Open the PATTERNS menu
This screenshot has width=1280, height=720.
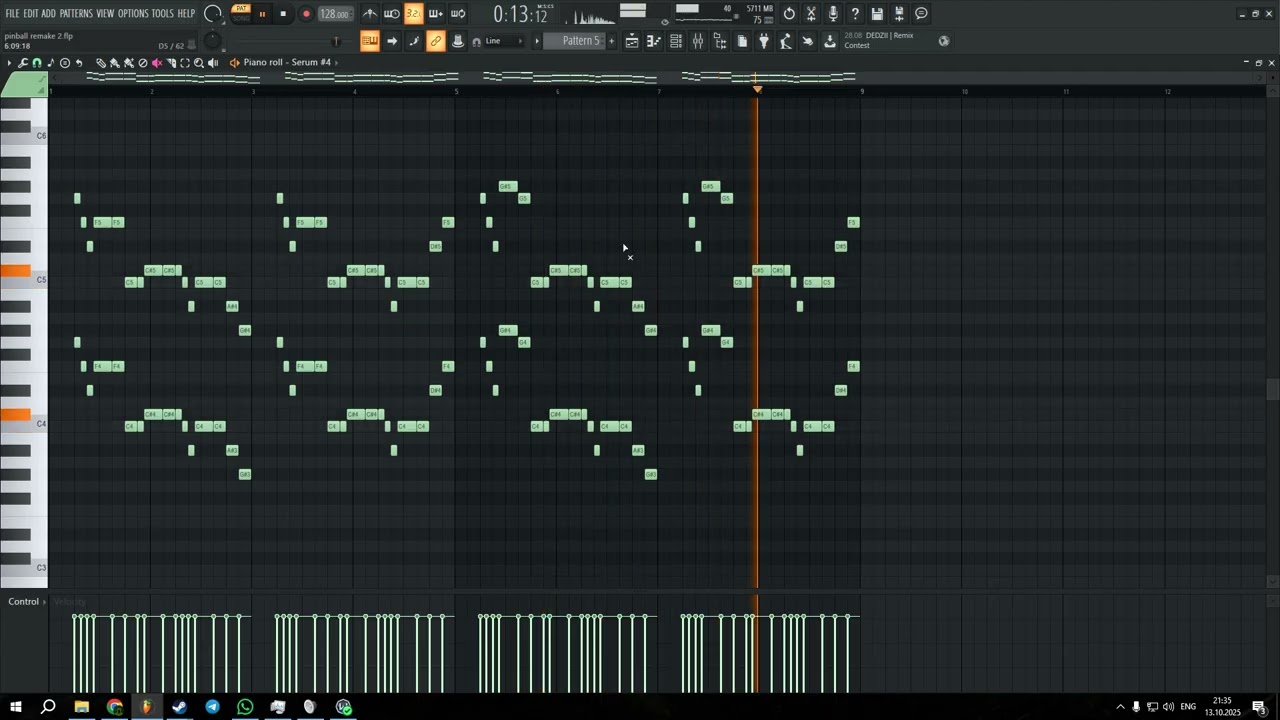[76, 14]
